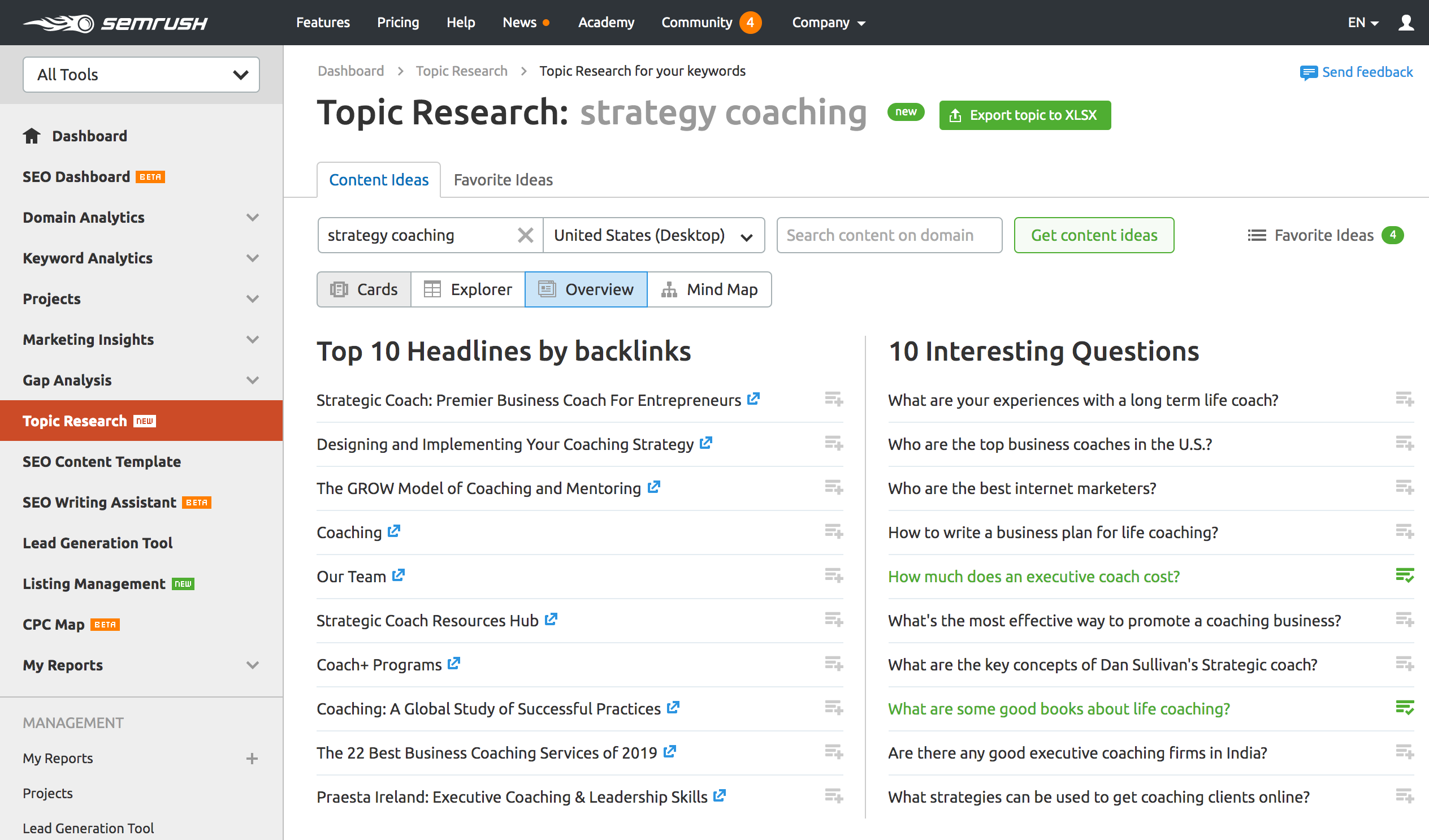Expand the Domain Analytics section
The width and height of the screenshot is (1429, 840).
(x=252, y=217)
